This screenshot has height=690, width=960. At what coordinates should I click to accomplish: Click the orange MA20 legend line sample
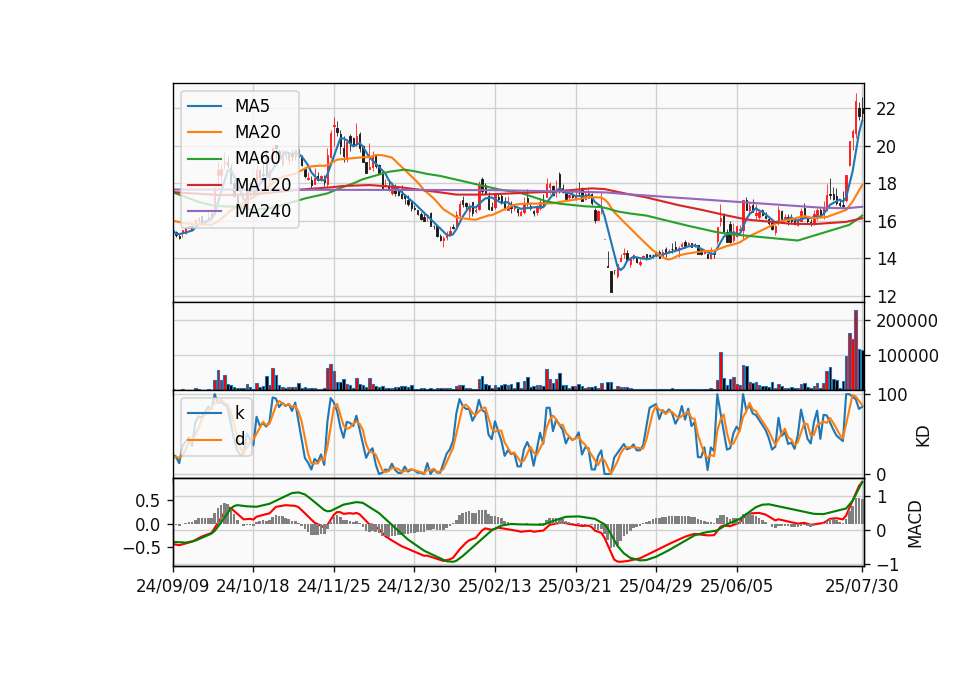[204, 132]
